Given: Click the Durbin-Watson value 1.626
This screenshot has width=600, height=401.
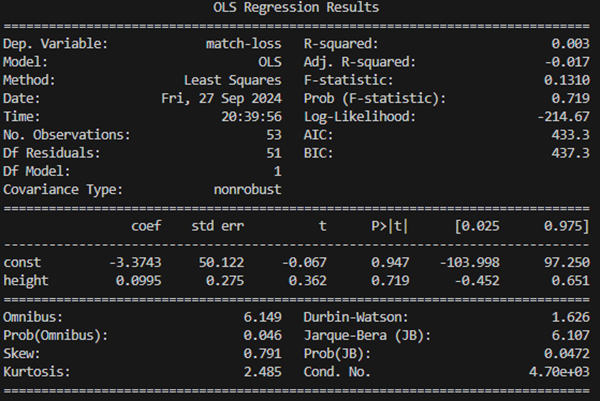Looking at the screenshot, I should click(x=569, y=316).
